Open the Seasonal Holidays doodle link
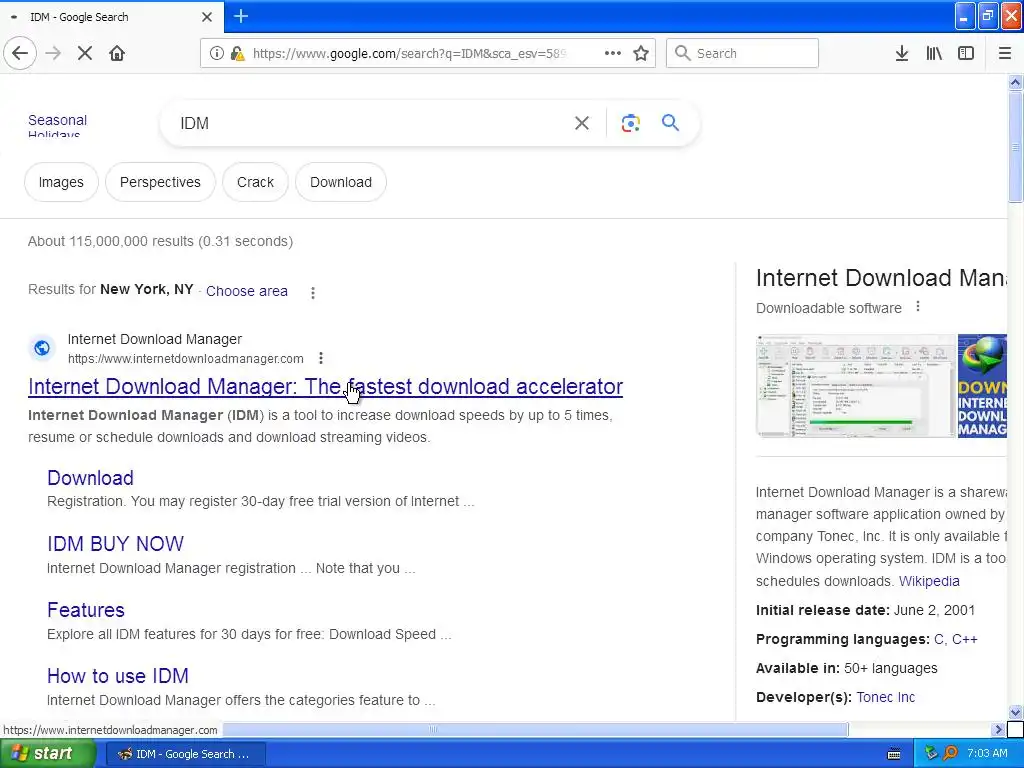This screenshot has height=768, width=1024. 57,125
